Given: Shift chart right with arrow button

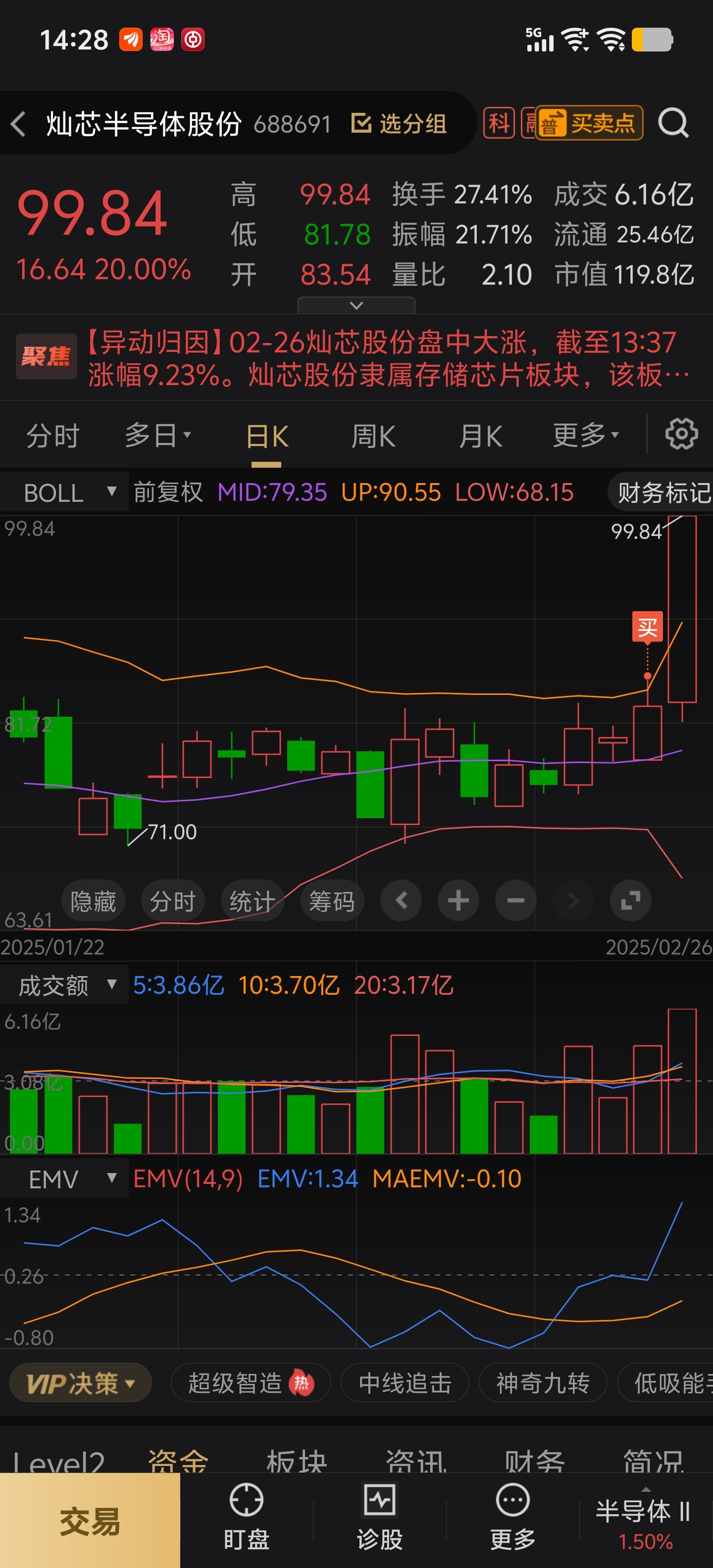Looking at the screenshot, I should (x=572, y=900).
